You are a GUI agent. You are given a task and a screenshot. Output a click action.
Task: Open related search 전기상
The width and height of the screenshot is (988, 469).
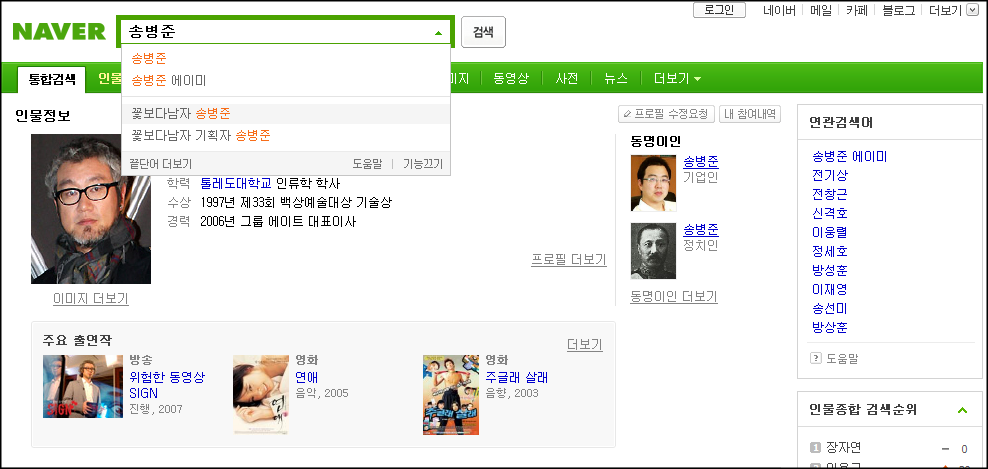(830, 175)
